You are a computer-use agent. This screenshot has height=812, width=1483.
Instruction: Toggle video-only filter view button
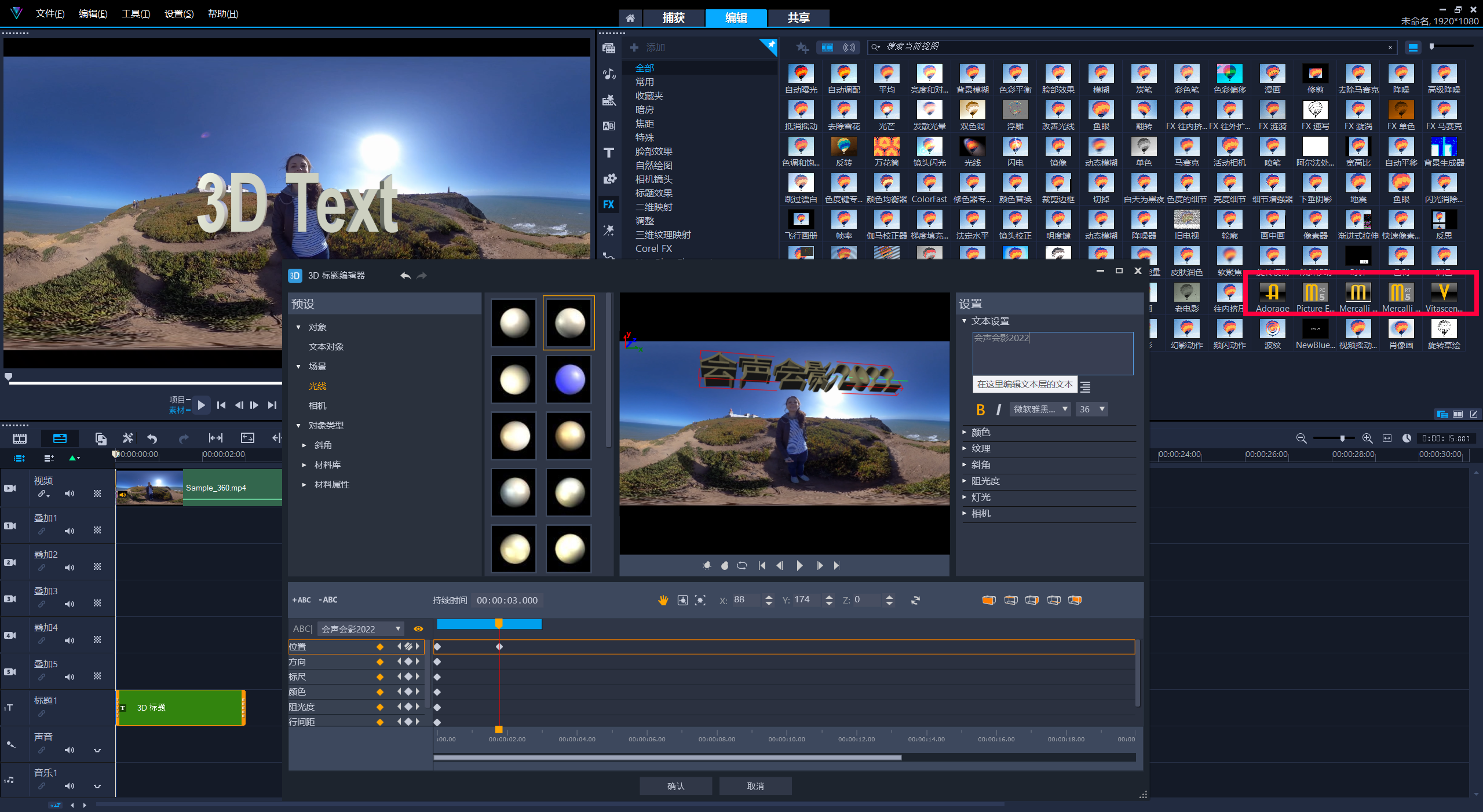(x=827, y=47)
